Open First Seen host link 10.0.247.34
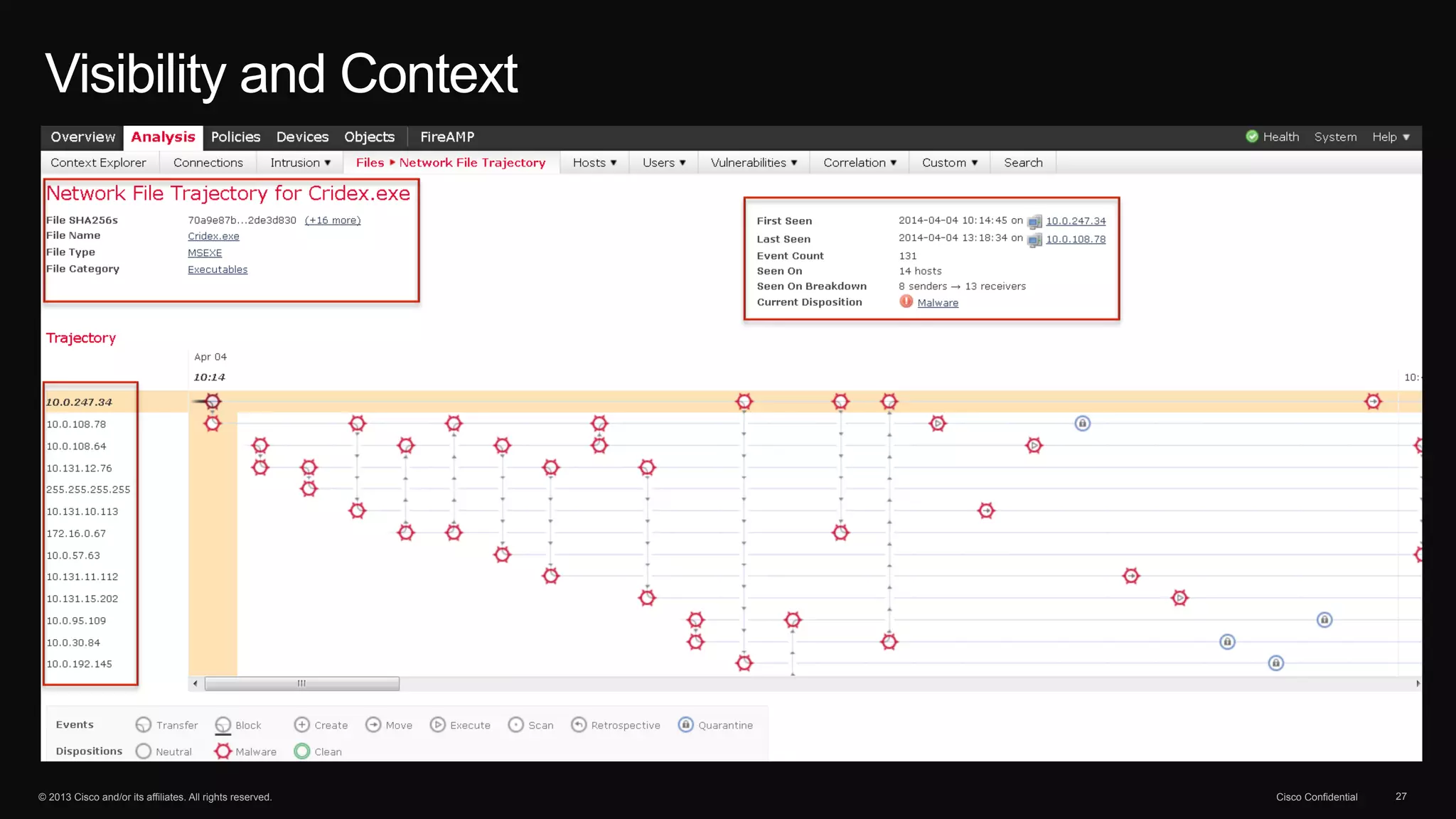This screenshot has height=819, width=1456. pyautogui.click(x=1076, y=221)
